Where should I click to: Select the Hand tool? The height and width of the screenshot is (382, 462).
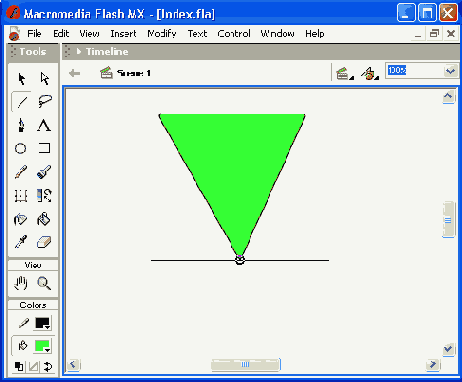pos(21,283)
